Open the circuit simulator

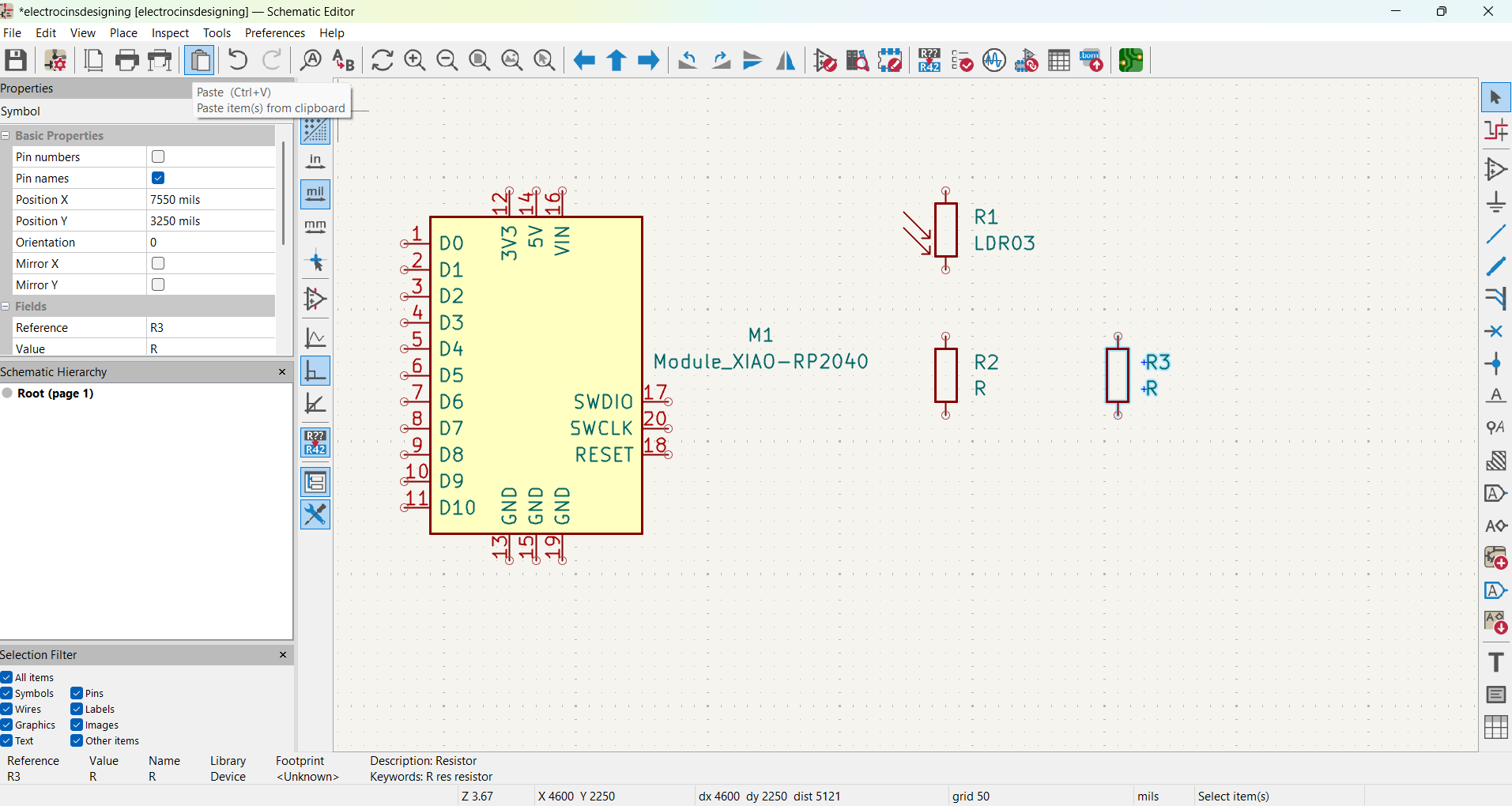click(x=994, y=60)
